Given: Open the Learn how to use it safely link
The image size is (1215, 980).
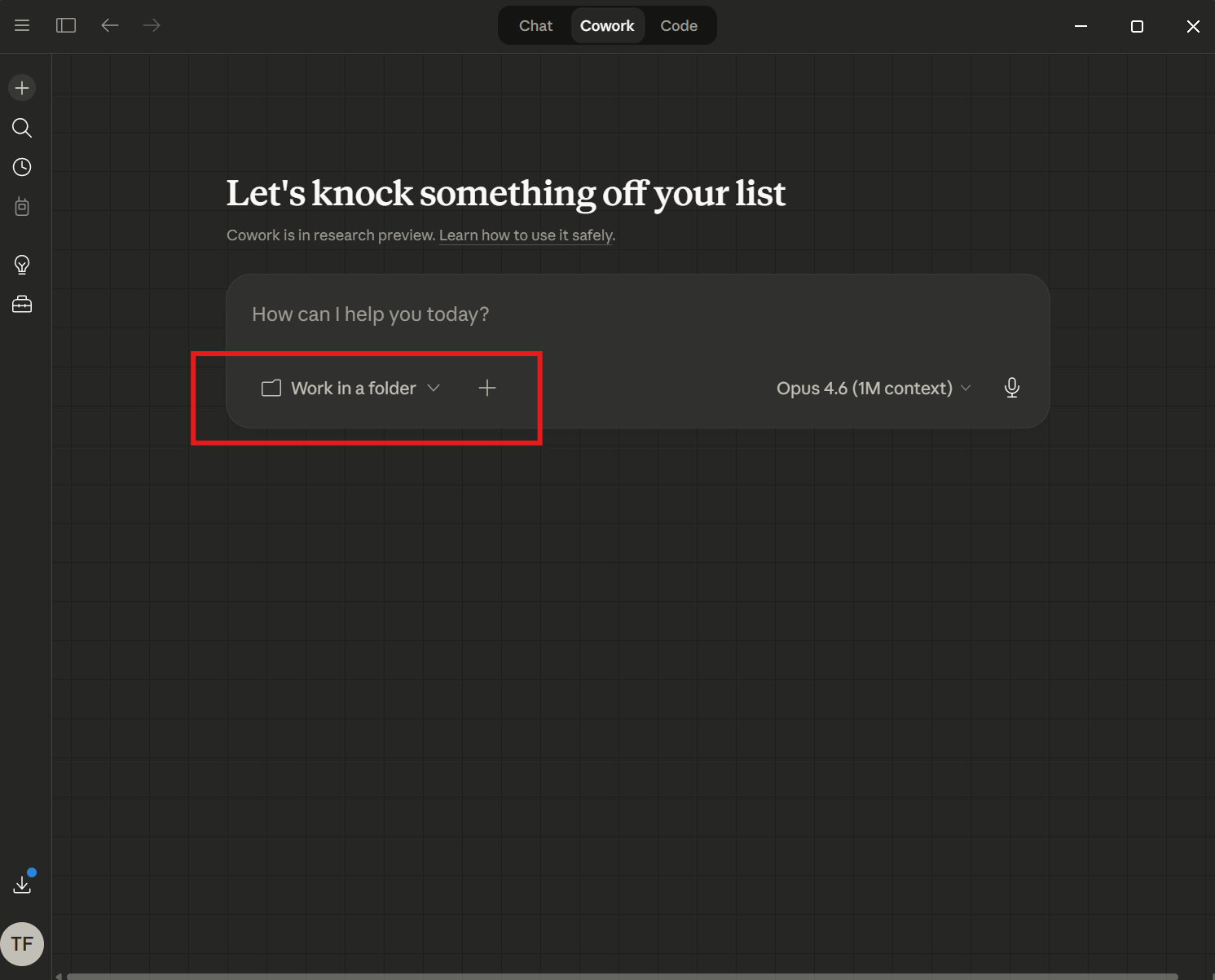Looking at the screenshot, I should point(526,235).
